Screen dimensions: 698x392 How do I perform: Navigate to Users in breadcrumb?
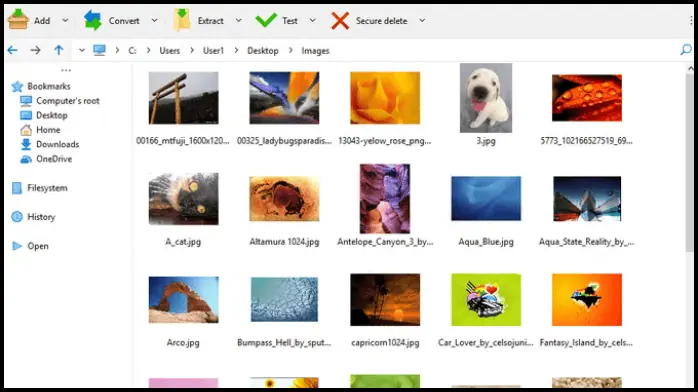[170, 51]
